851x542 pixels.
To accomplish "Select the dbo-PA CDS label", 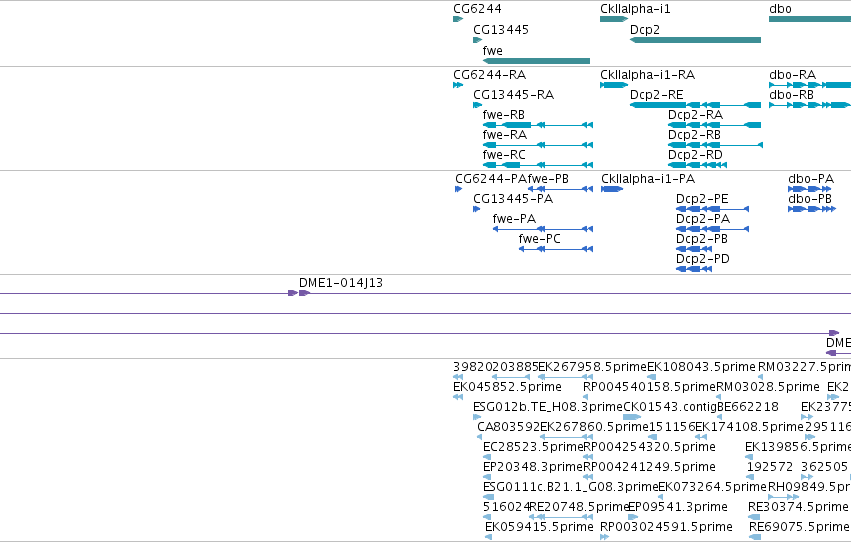I will click(811, 179).
